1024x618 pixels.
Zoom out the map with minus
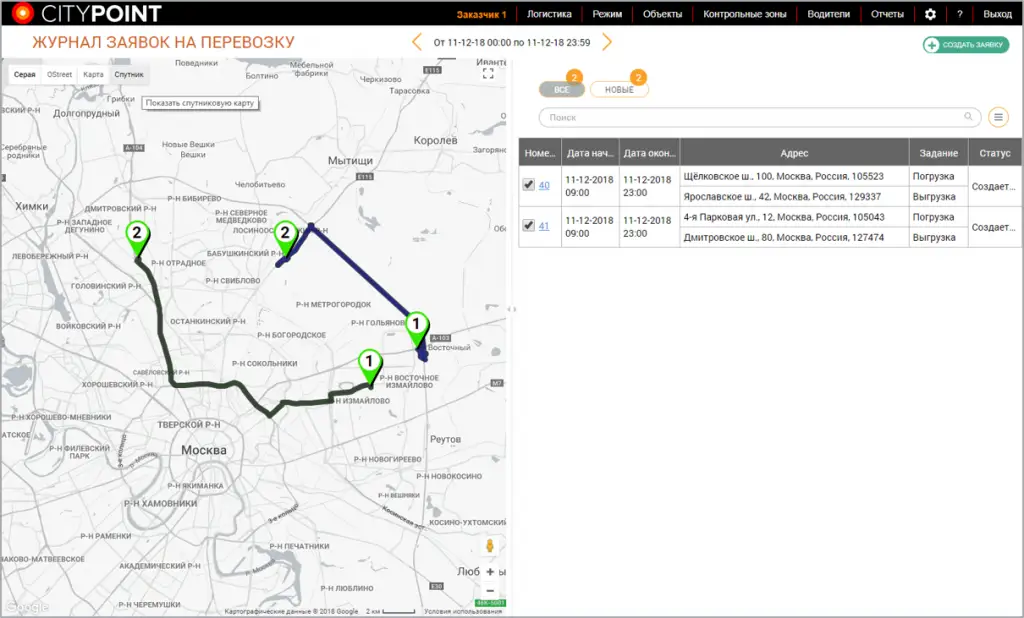490,591
